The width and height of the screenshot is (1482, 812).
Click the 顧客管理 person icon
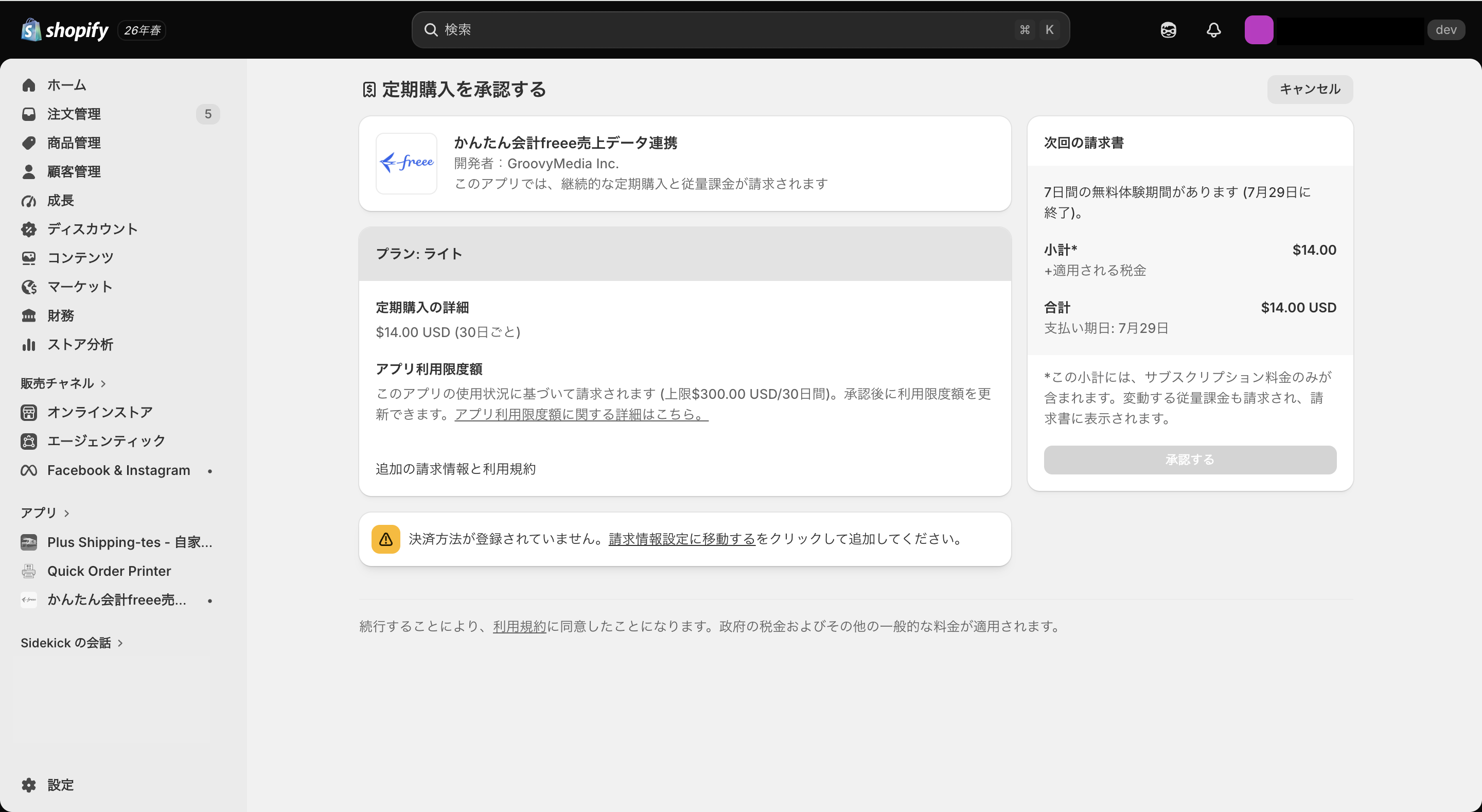[x=29, y=171]
